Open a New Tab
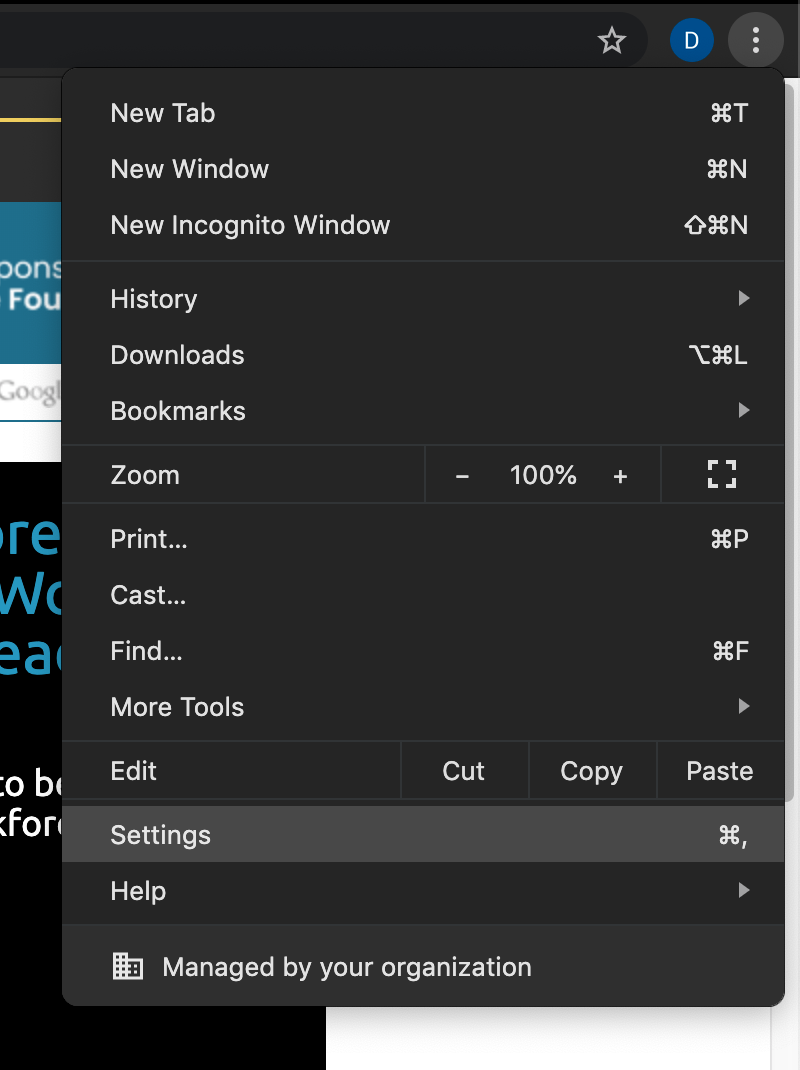Screen dimensions: 800x1070 click(x=163, y=113)
